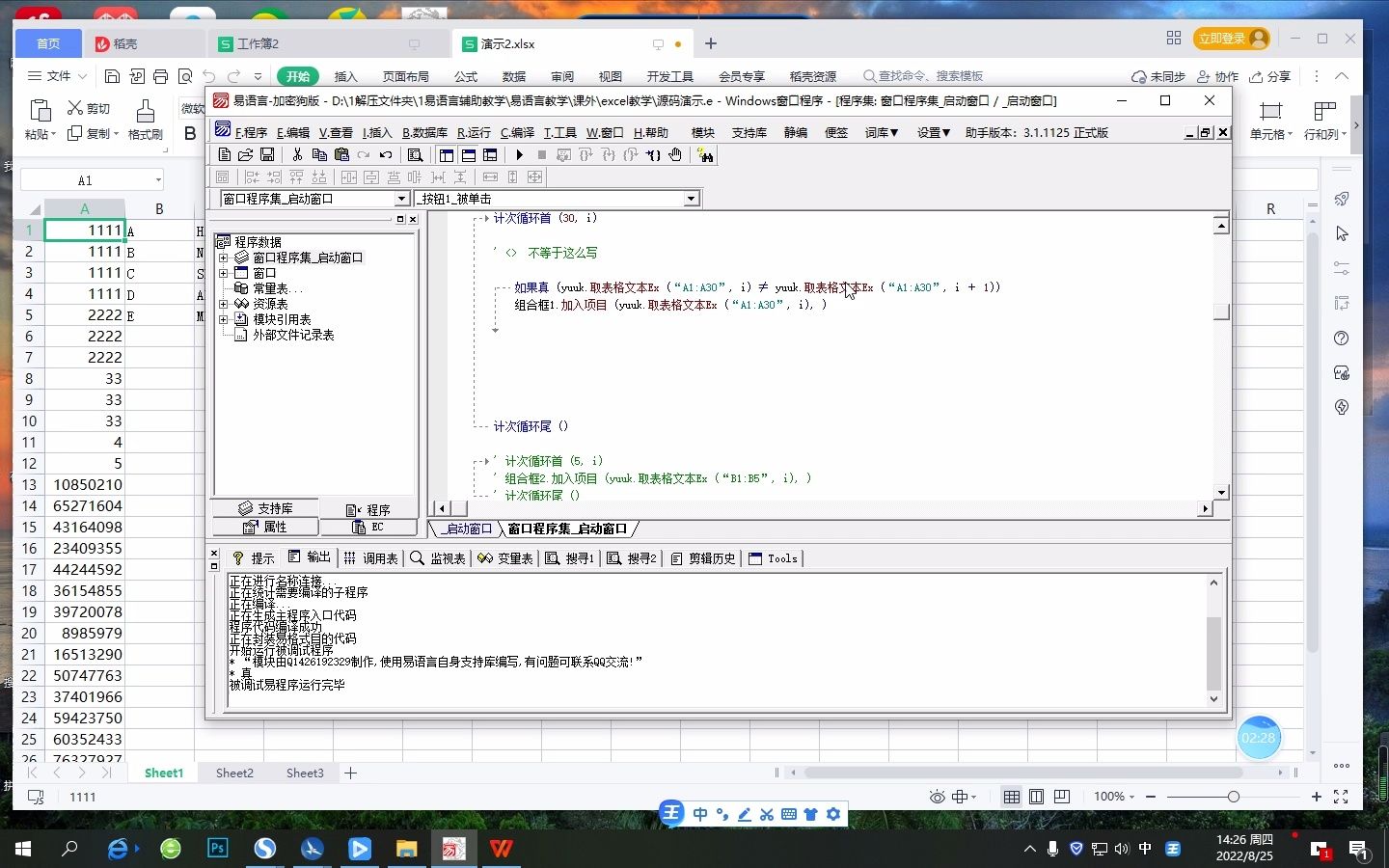
Task: Switch to the Sheet2 tab
Action: point(233,773)
